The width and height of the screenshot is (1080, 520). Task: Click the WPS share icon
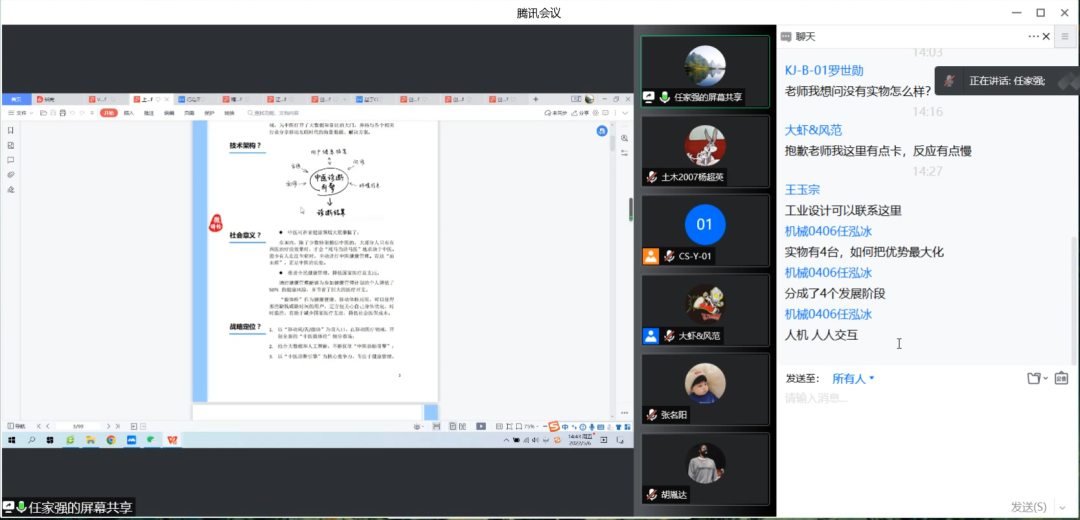(580, 113)
